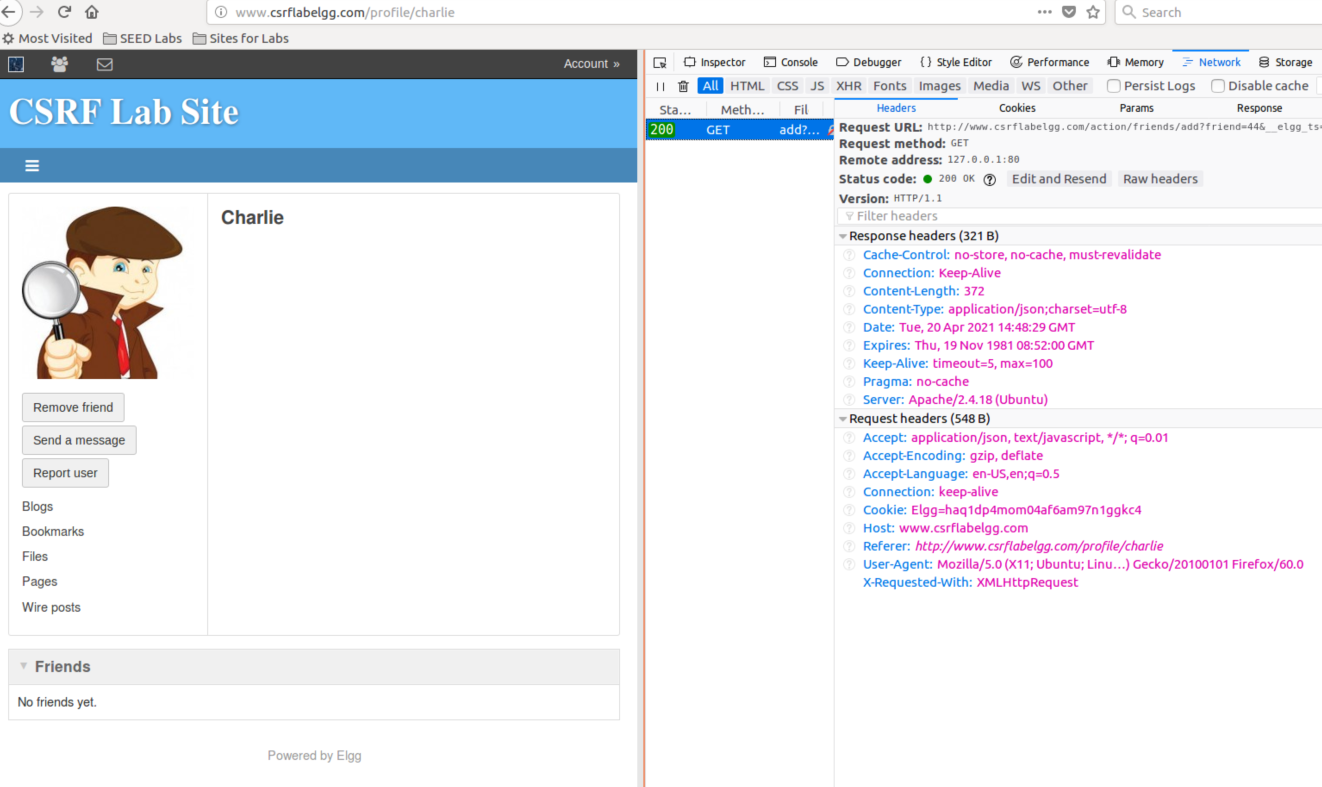Toggle the HTML request filter
Viewport: 1322px width, 787px height.
(x=747, y=86)
